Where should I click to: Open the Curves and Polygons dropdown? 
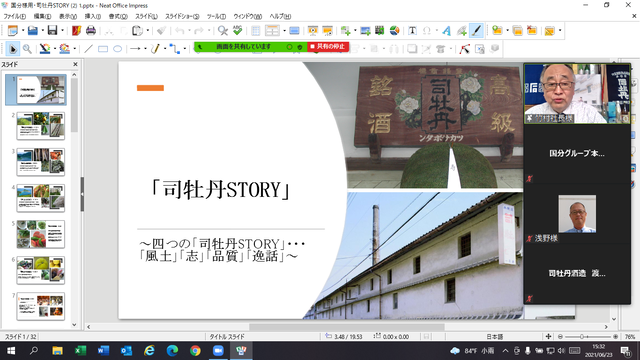coord(165,49)
